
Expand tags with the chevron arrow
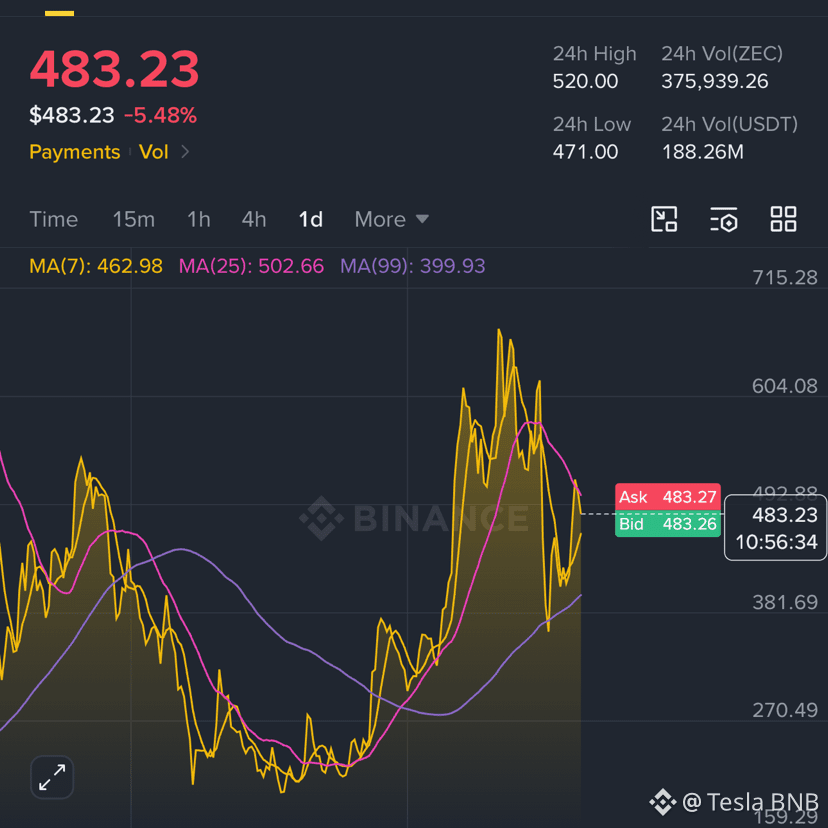(x=185, y=152)
